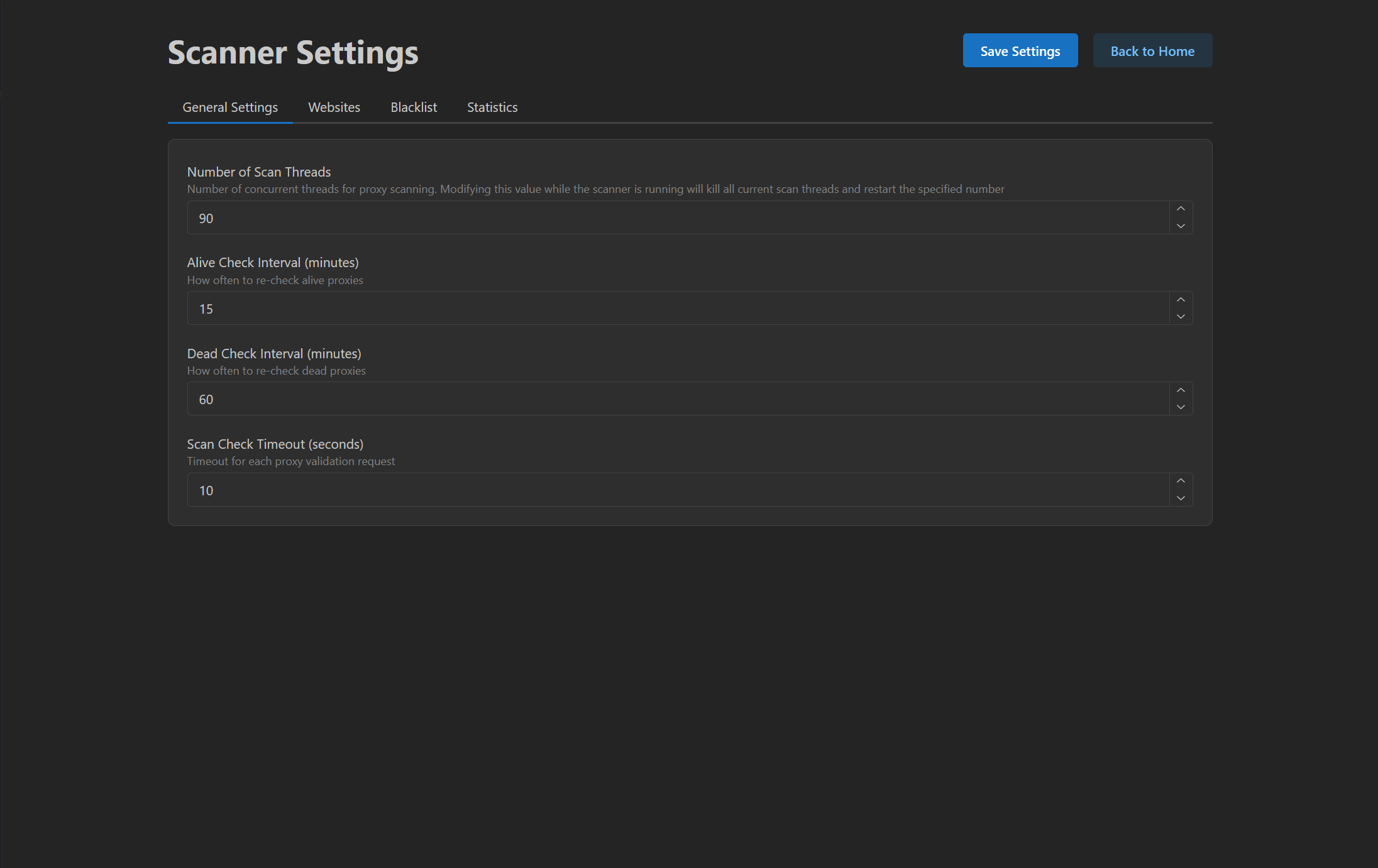Decrease Dead Check Interval with down arrow
Image resolution: width=1378 pixels, height=868 pixels.
click(x=1181, y=407)
